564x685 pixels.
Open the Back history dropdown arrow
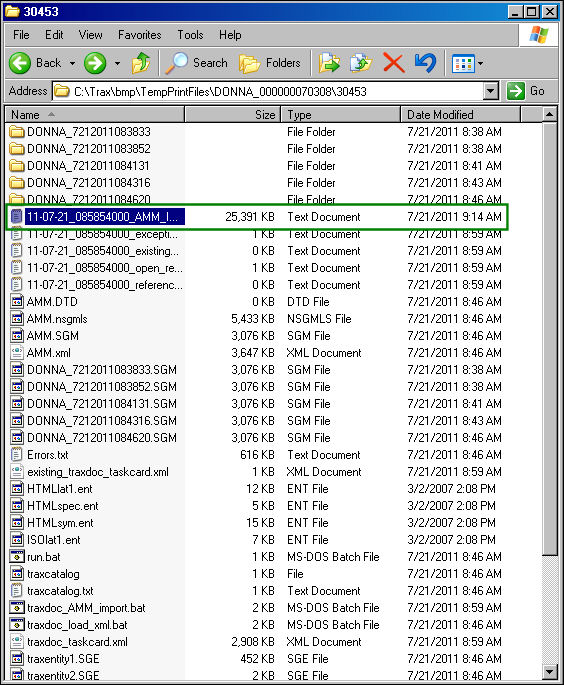73,64
